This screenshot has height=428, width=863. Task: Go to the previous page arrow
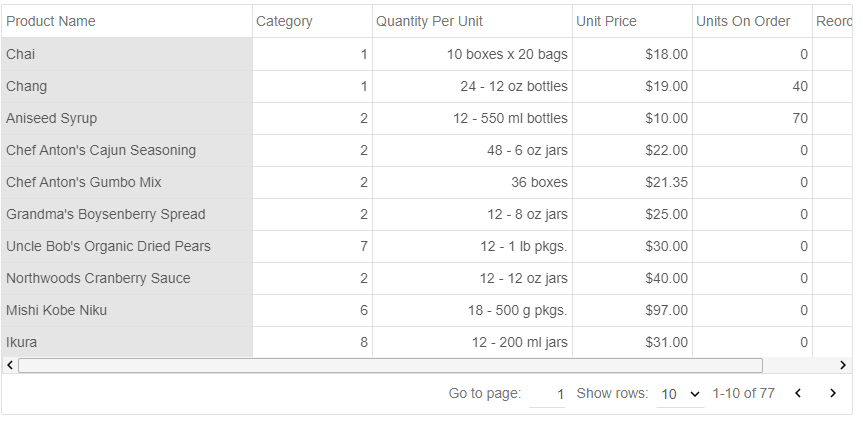(798, 394)
